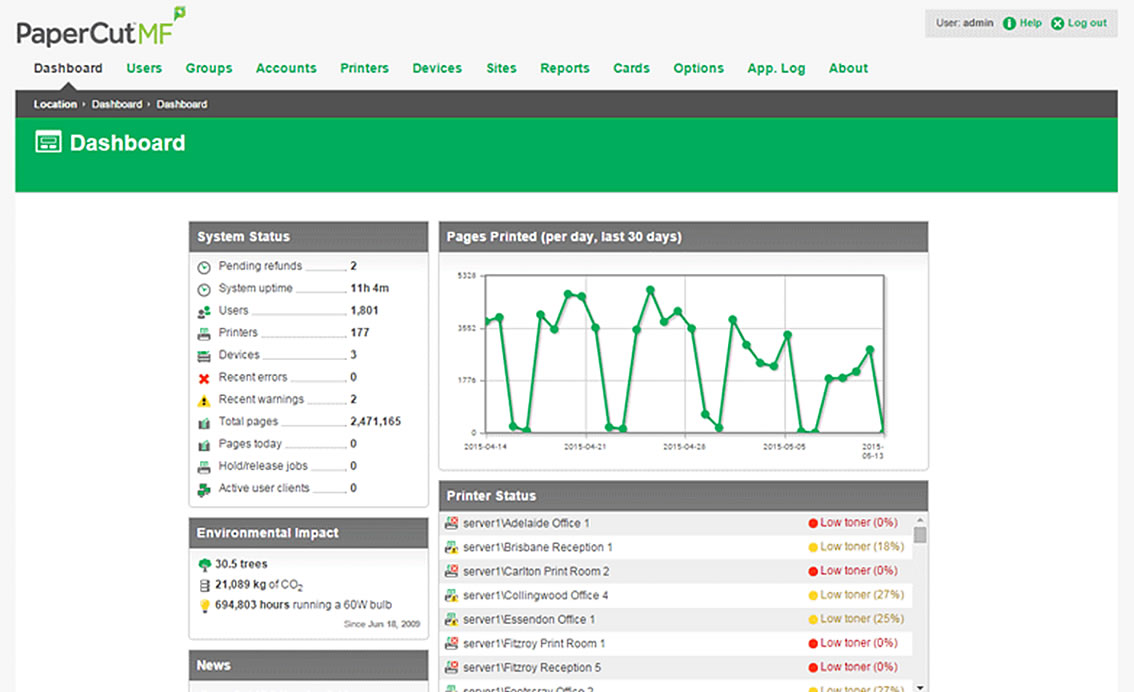Click the Pending refunds clock icon
The height and width of the screenshot is (692, 1134).
point(204,267)
